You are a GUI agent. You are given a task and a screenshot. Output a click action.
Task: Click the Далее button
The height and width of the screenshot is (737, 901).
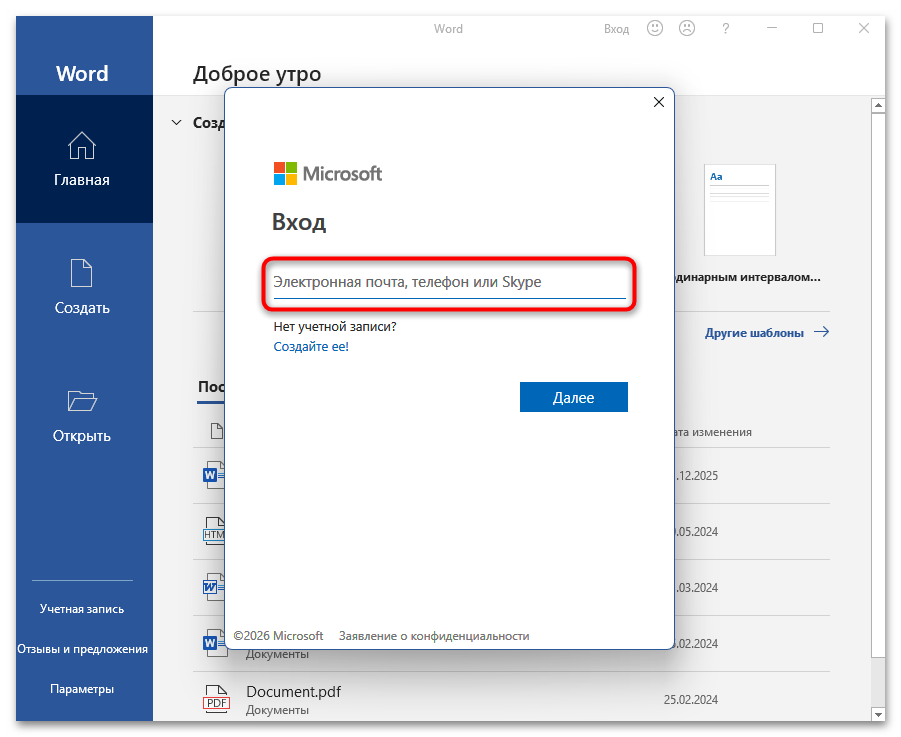coord(573,396)
